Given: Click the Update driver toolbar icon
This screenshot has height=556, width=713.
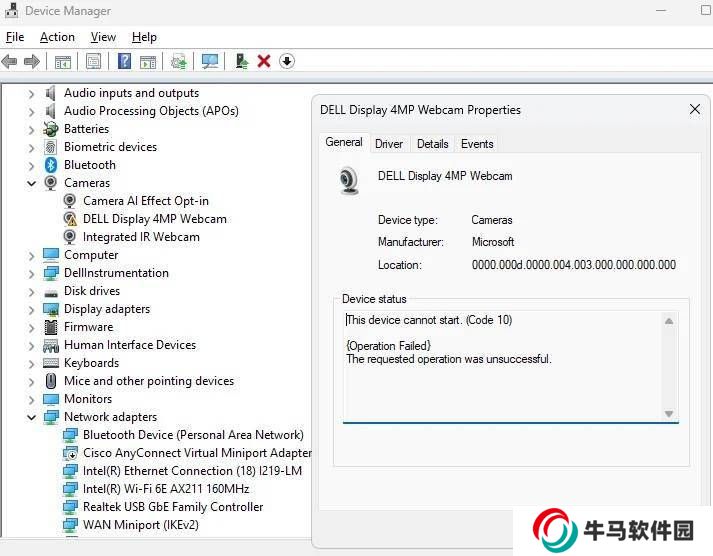Looking at the screenshot, I should (x=241, y=61).
